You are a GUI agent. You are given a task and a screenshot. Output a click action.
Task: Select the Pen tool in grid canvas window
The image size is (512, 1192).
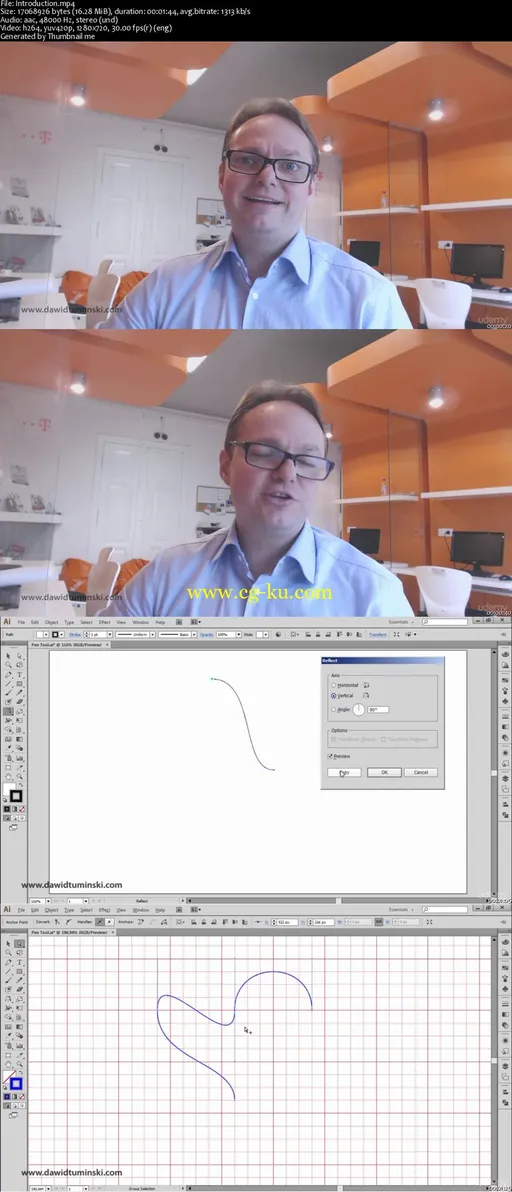pyautogui.click(x=8, y=962)
